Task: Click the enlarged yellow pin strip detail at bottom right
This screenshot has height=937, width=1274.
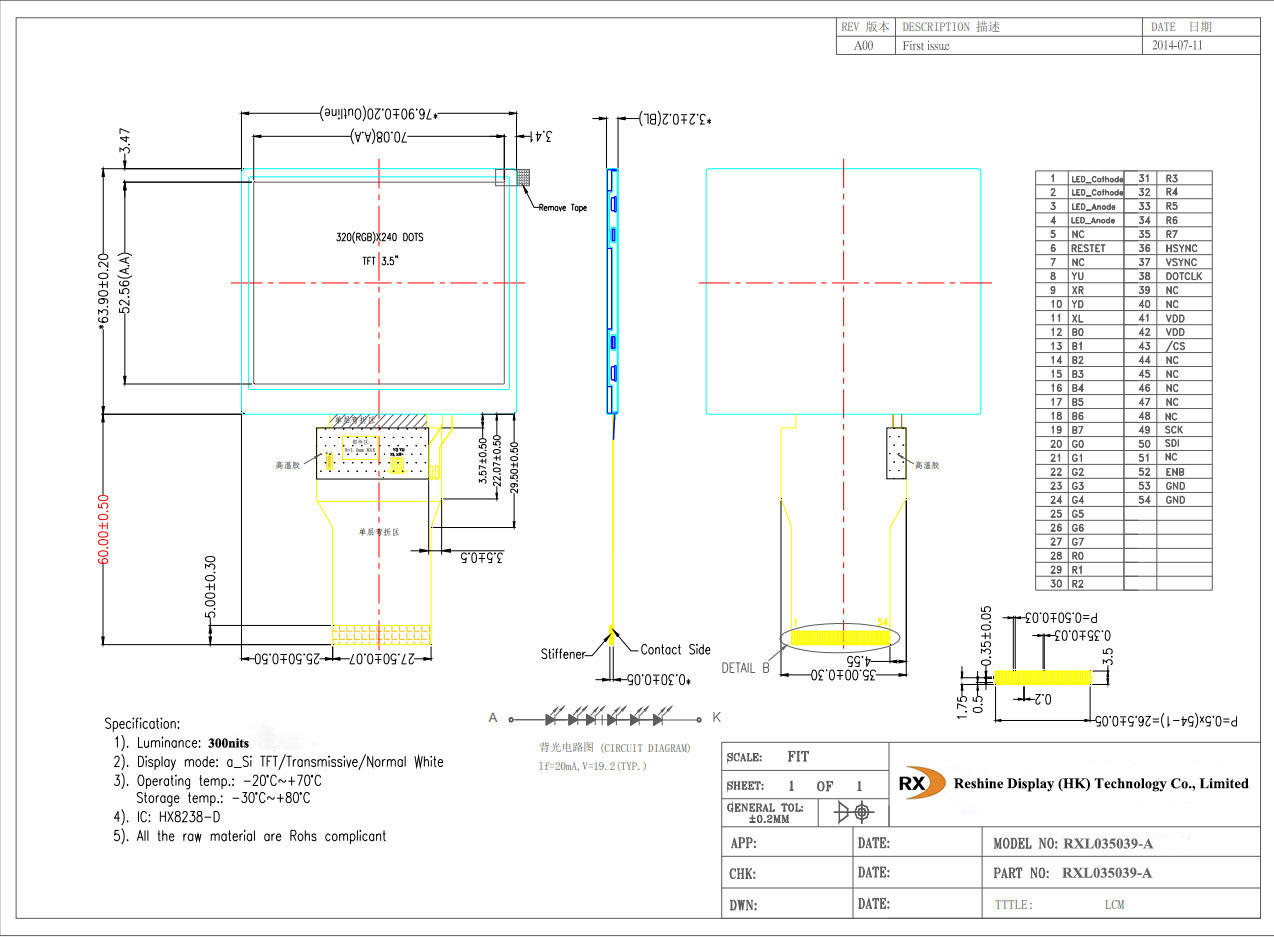Action: tap(1050, 677)
